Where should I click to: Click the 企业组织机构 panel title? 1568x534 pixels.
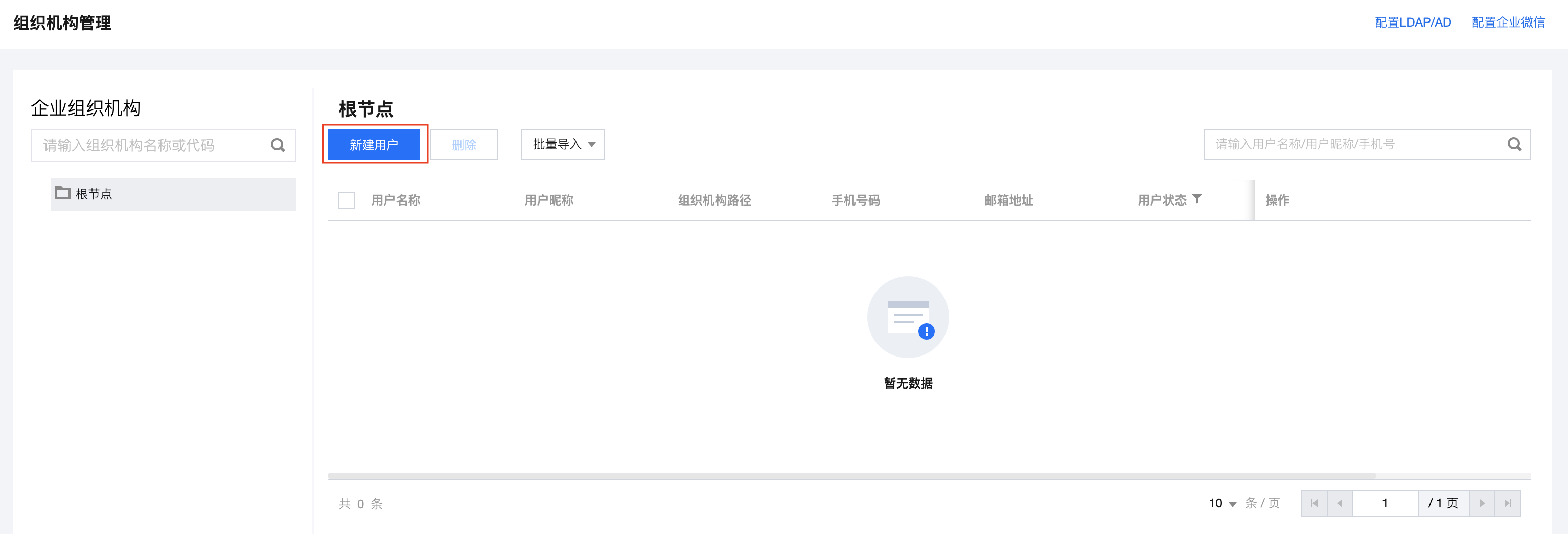(86, 108)
